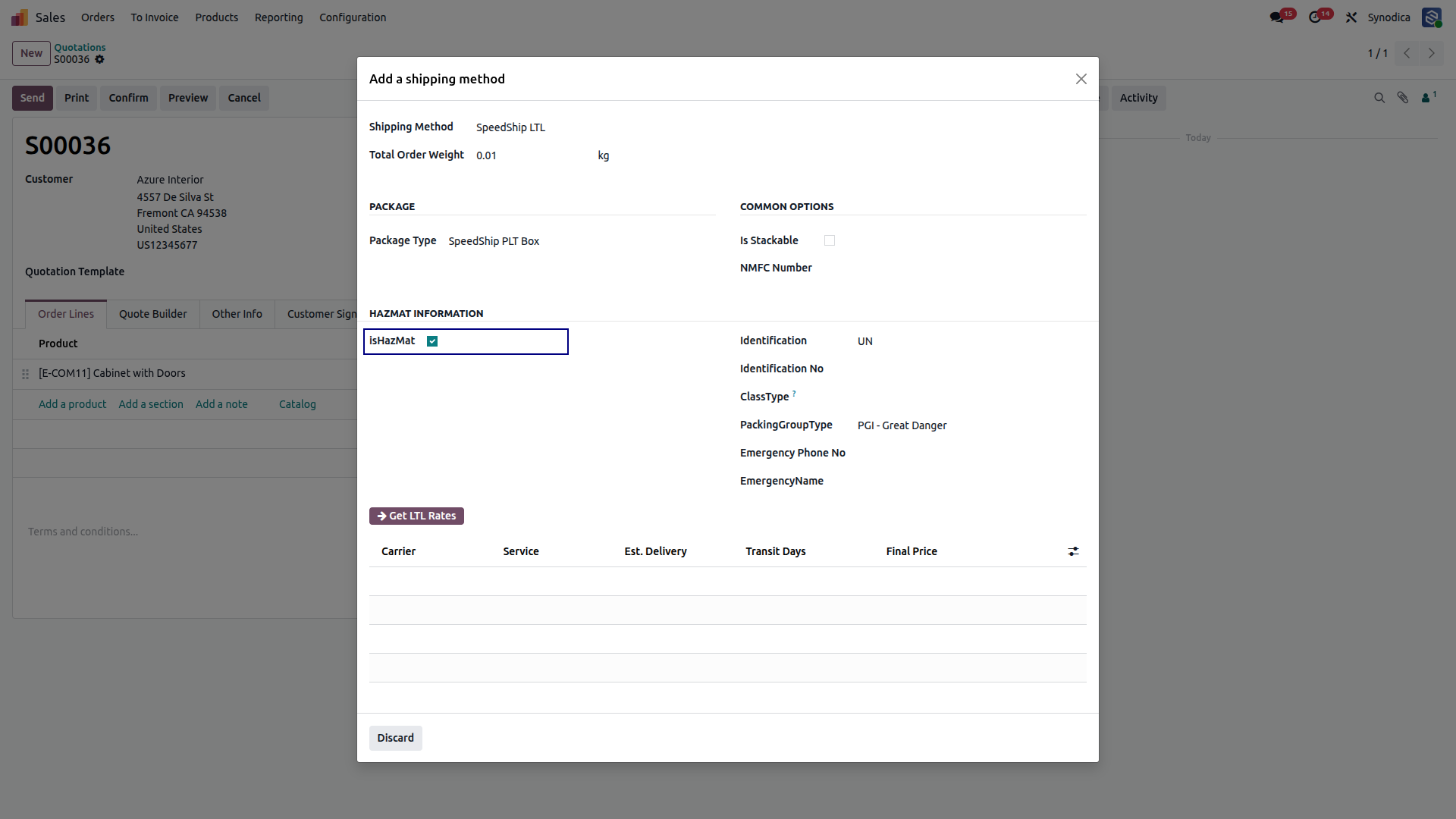Screen dimensions: 1456x819
Task: Open the PackingGroupType dropdown
Action: 971,425
